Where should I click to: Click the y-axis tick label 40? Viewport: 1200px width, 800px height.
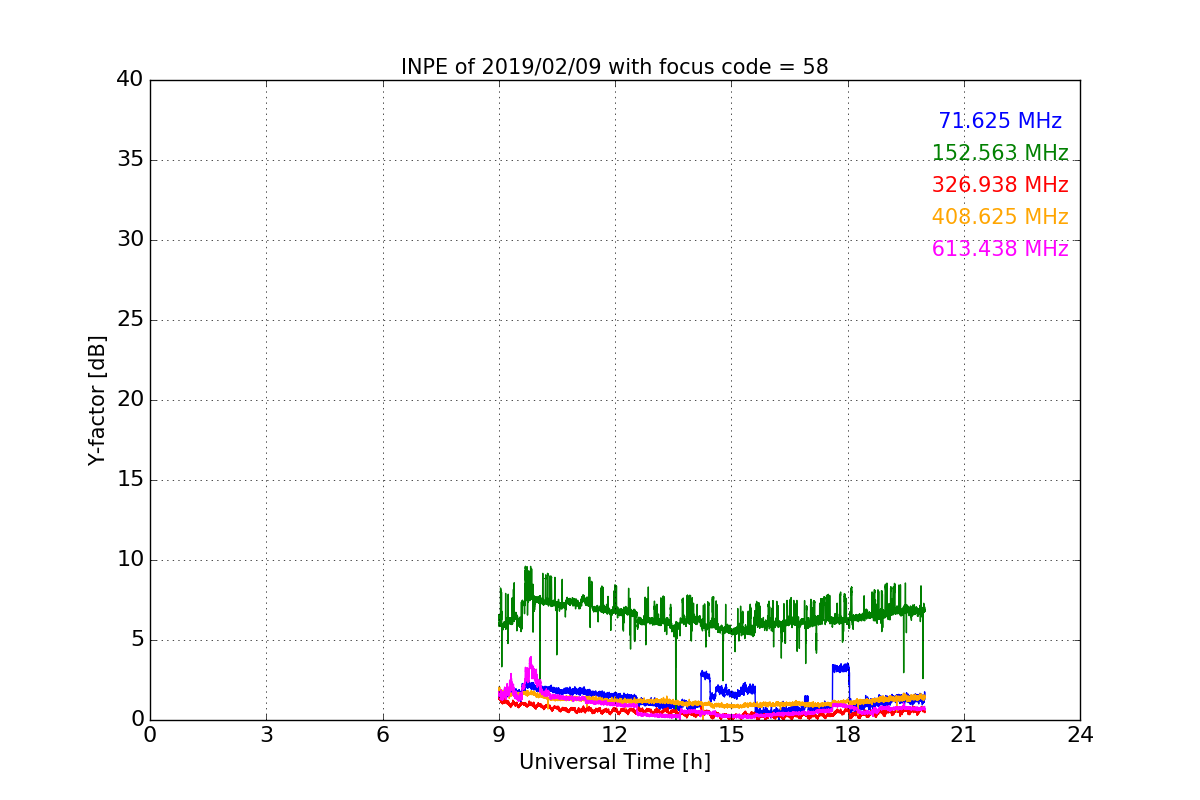pyautogui.click(x=130, y=80)
